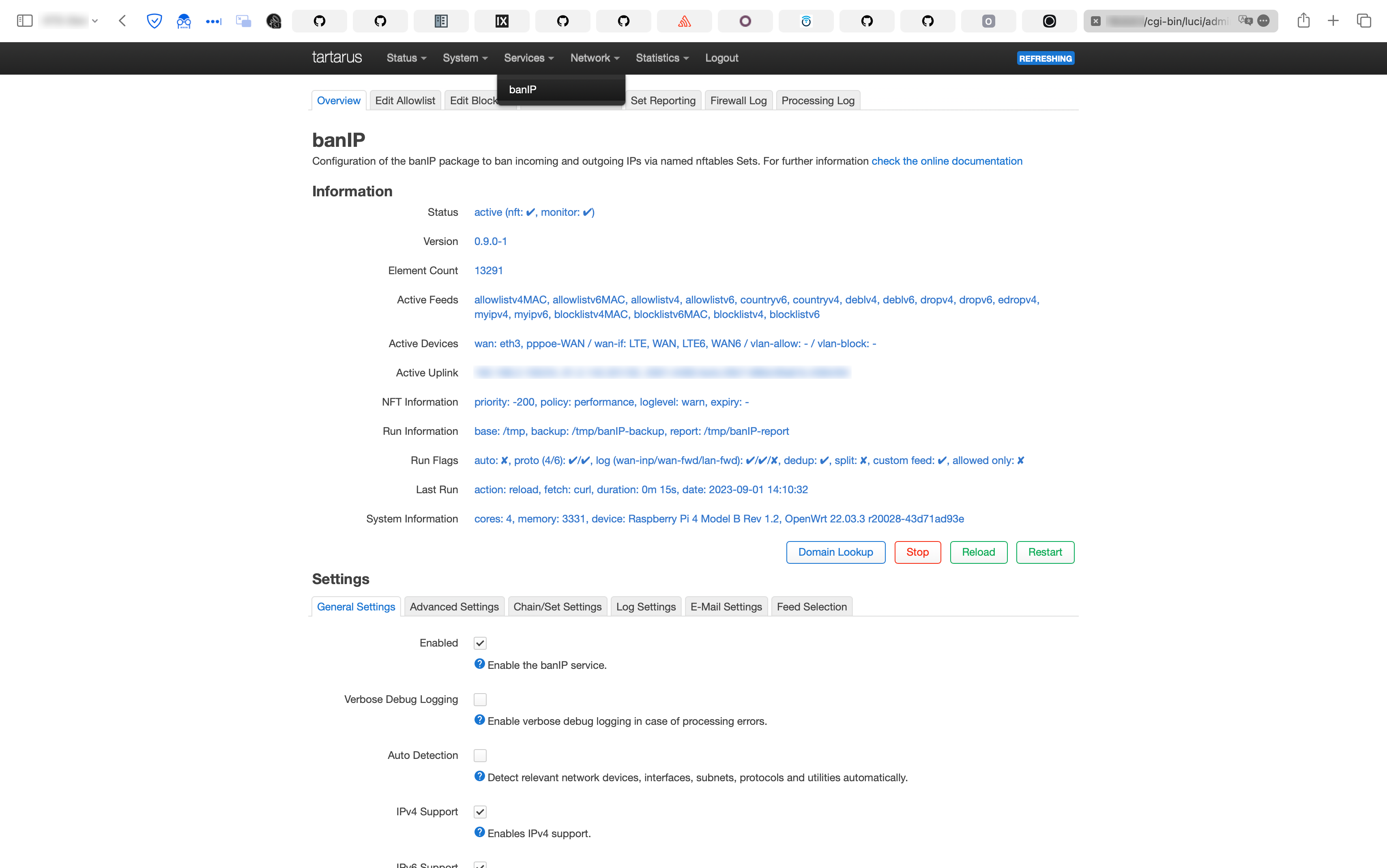The height and width of the screenshot is (868, 1387).
Task: Click the browser history back arrow
Action: click(122, 21)
